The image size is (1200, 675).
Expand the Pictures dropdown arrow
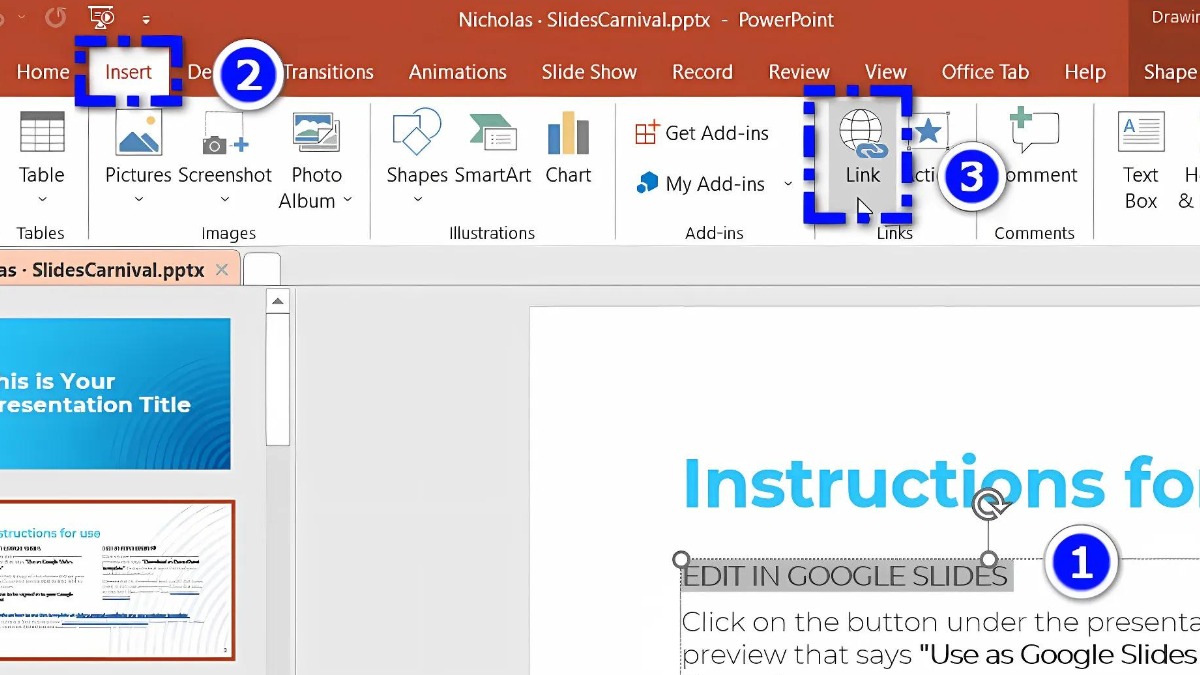(139, 200)
